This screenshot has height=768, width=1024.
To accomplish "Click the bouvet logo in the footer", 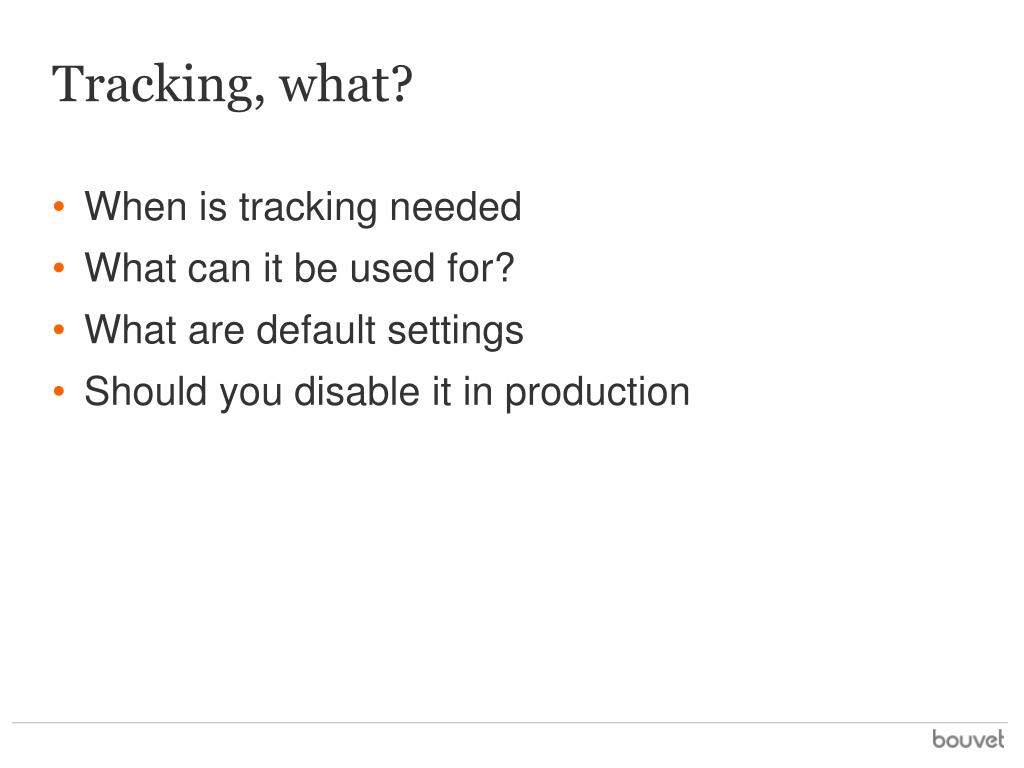I will (x=968, y=739).
